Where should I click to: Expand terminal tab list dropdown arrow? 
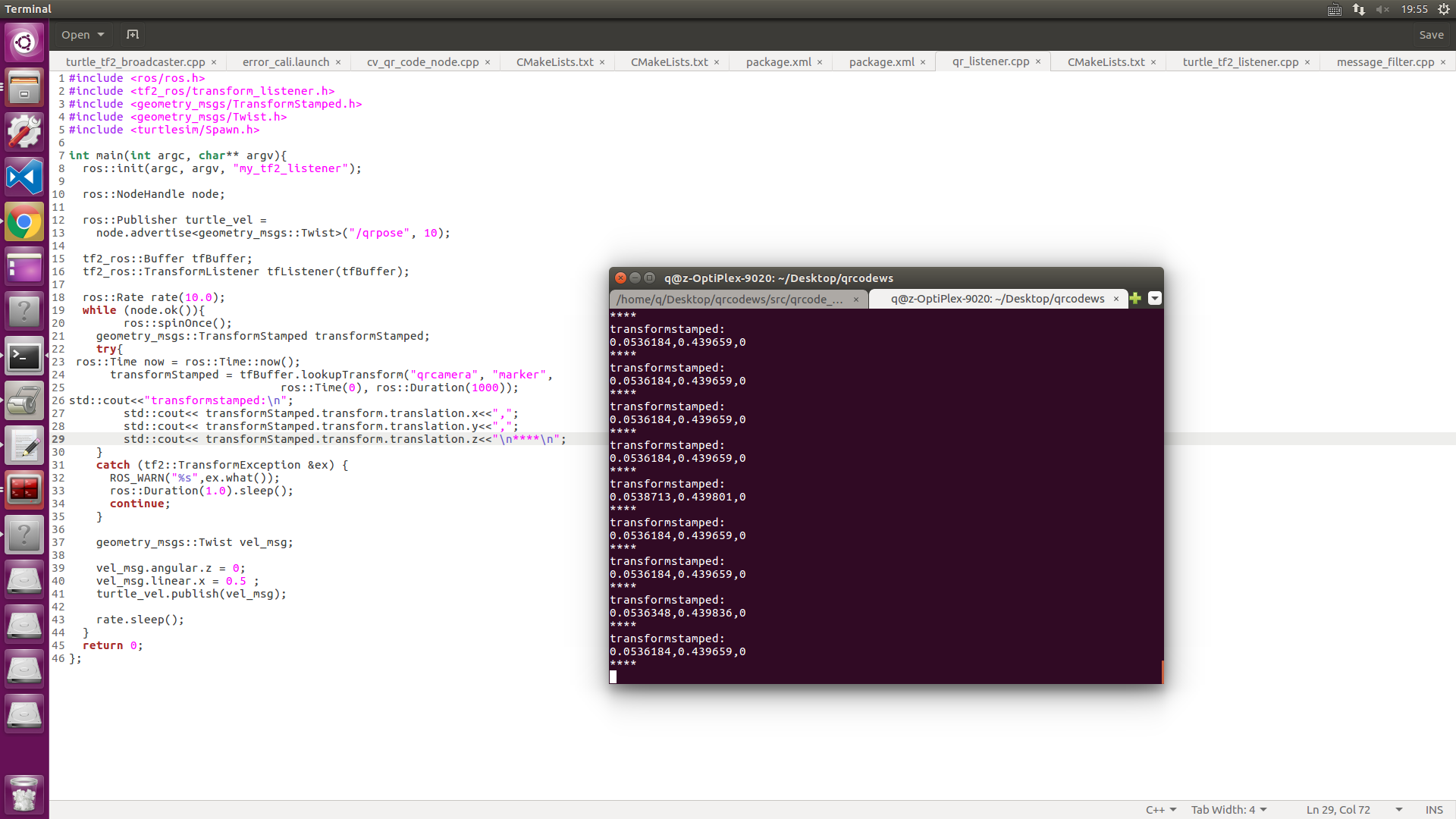click(1155, 299)
